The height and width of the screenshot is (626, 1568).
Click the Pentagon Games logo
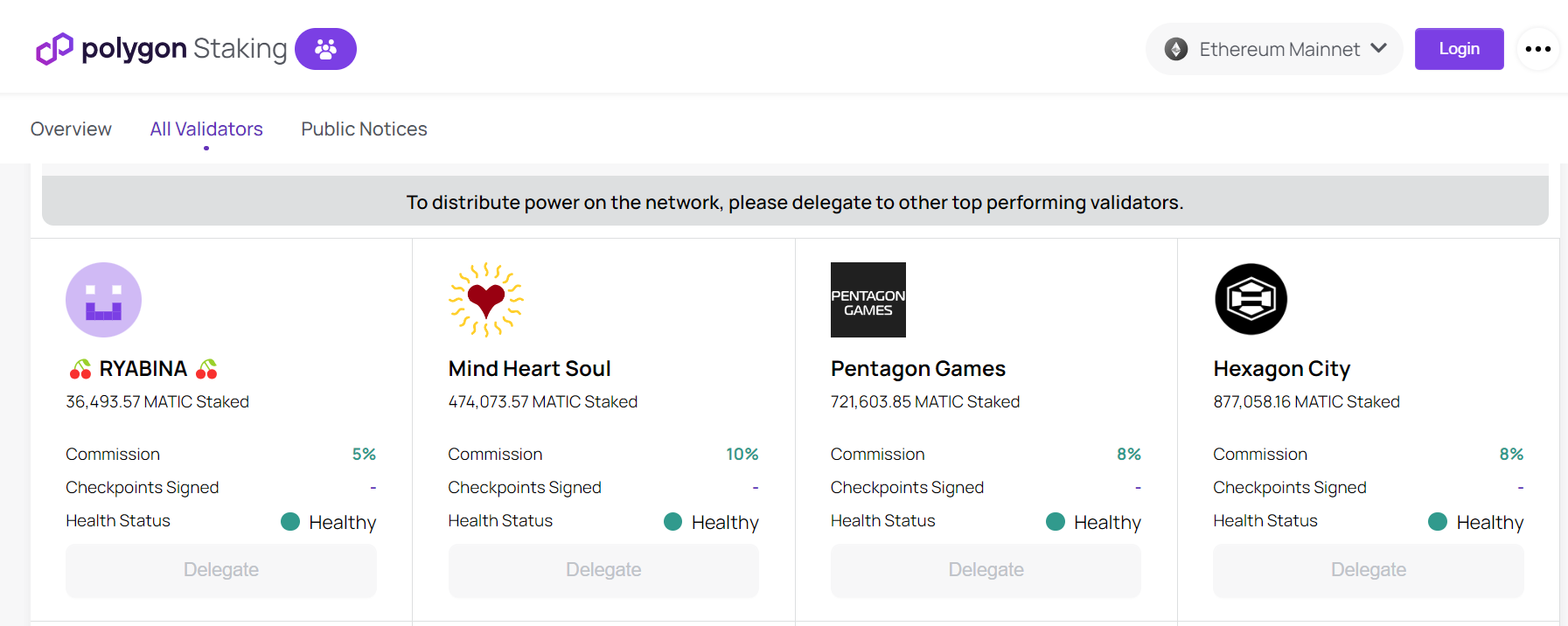[x=868, y=300]
